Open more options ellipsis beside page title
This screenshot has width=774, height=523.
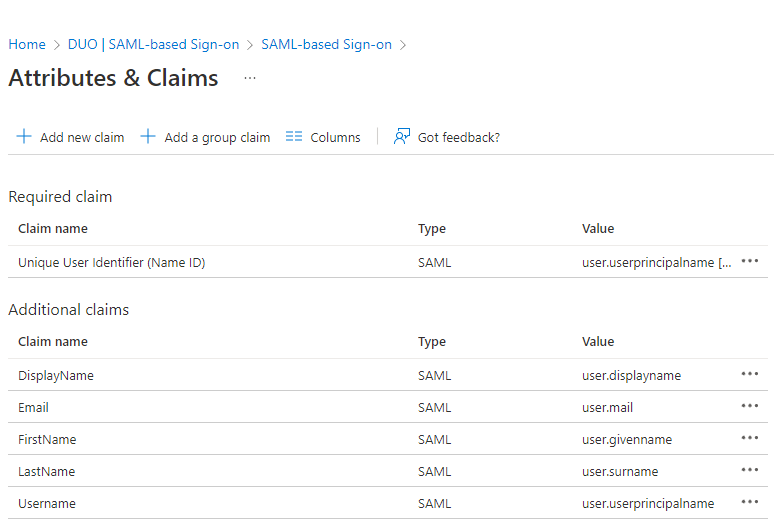click(x=250, y=78)
